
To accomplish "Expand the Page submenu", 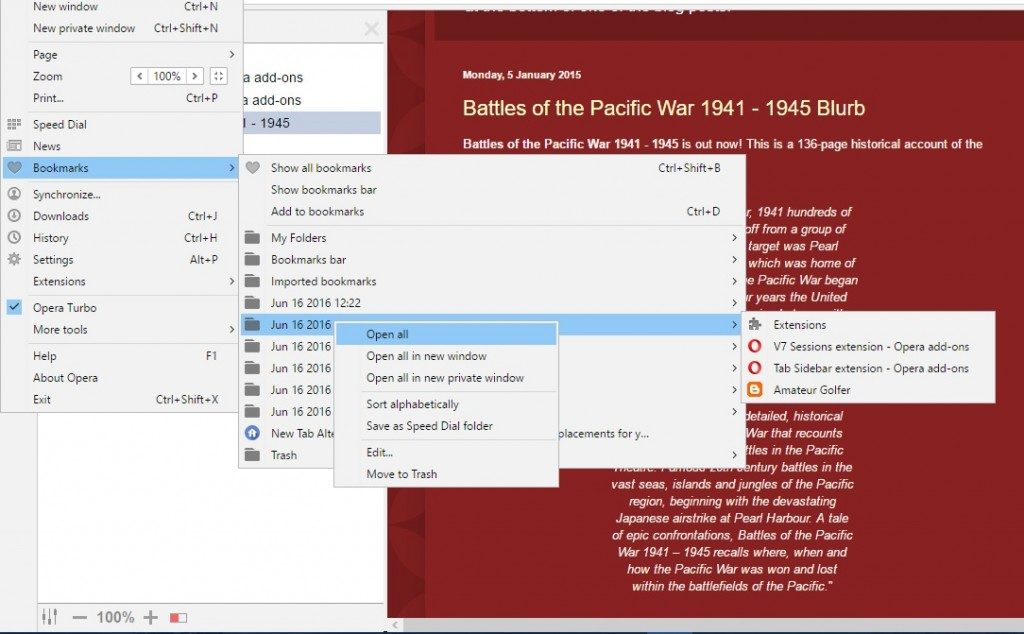I will click(x=232, y=54).
